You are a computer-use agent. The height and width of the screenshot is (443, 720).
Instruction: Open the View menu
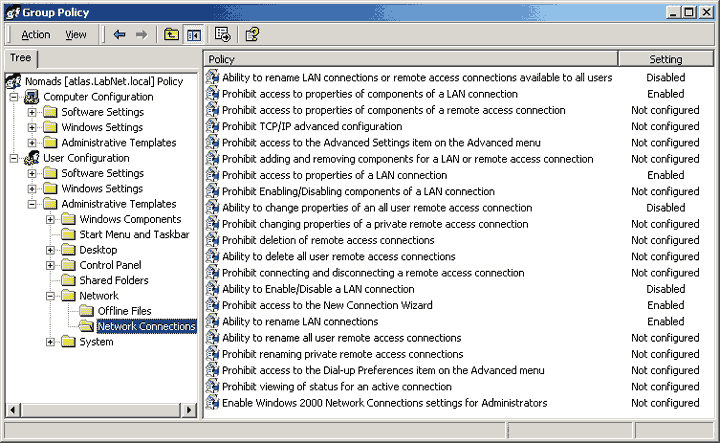76,35
